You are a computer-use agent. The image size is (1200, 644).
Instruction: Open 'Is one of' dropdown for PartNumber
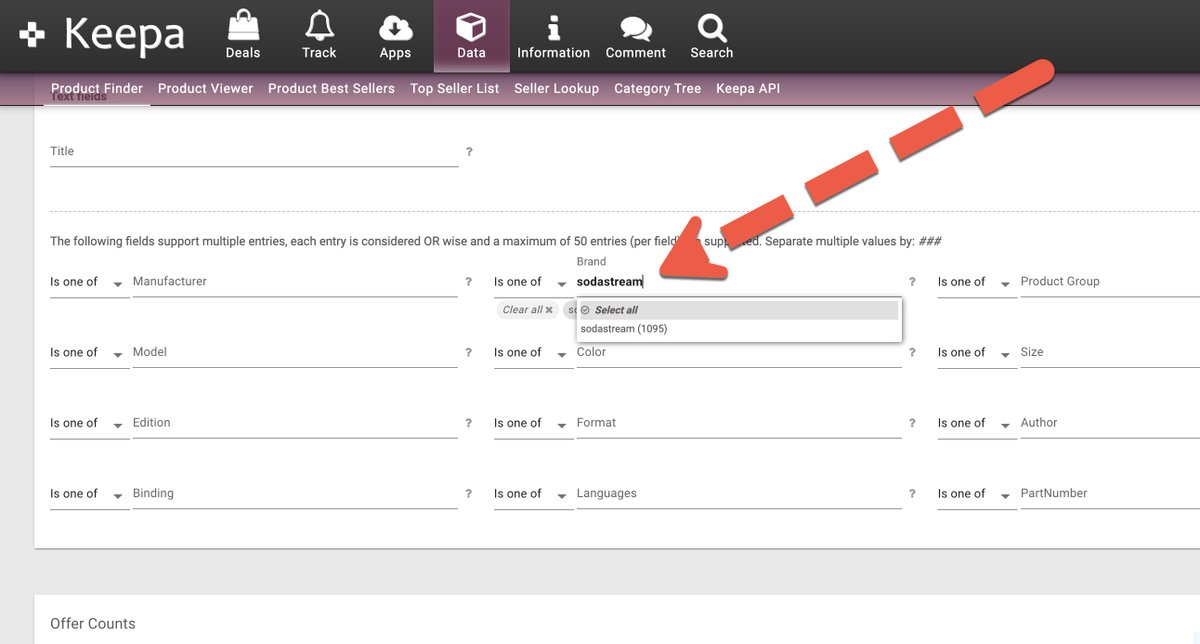(977, 495)
